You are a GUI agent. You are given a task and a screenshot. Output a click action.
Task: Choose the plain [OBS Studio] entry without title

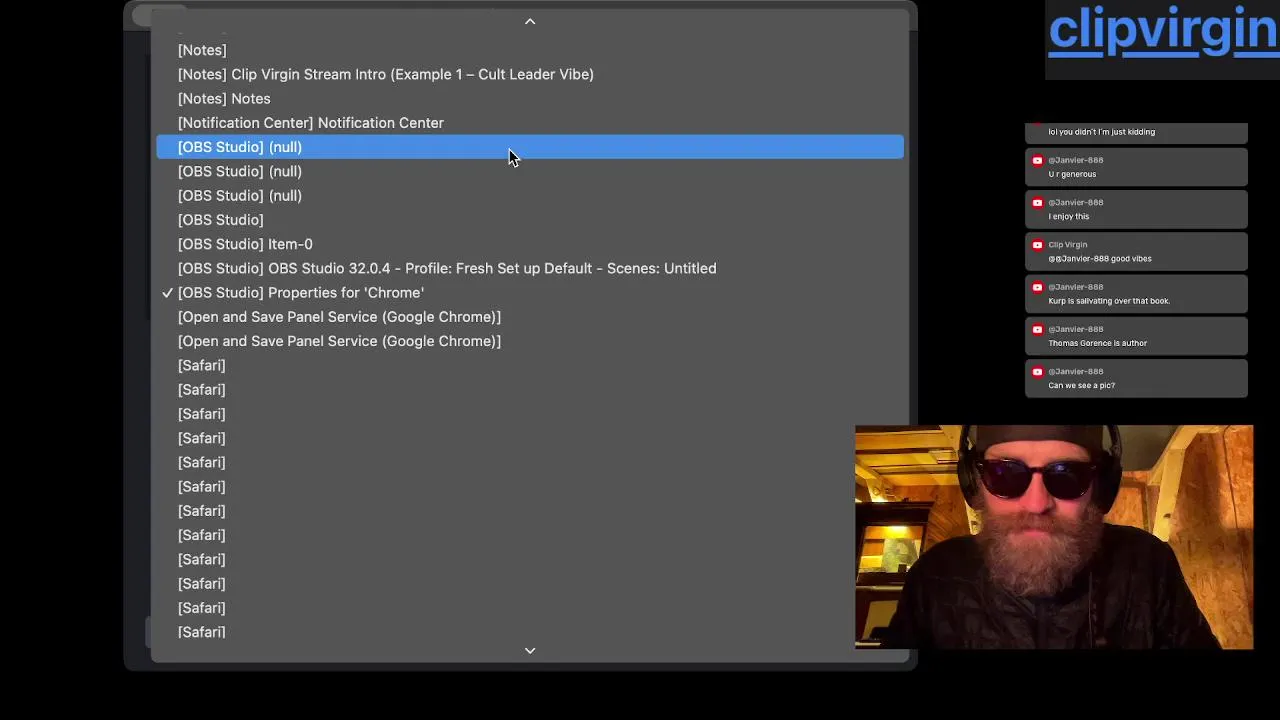click(530, 220)
